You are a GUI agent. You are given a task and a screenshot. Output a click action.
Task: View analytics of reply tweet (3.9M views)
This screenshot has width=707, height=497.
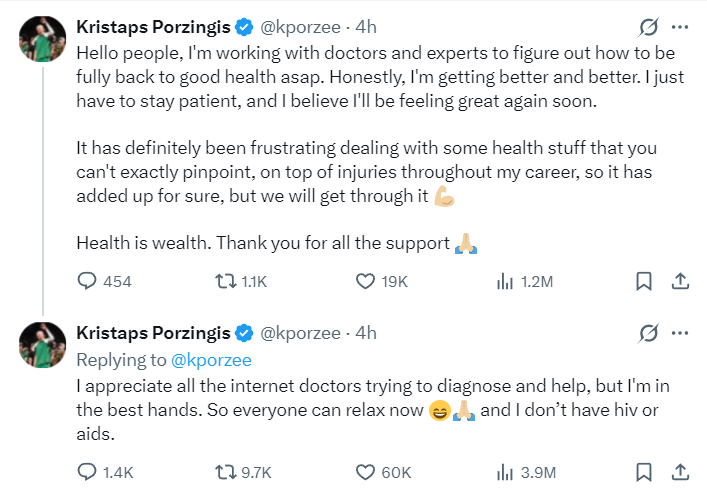pyautogui.click(x=526, y=472)
